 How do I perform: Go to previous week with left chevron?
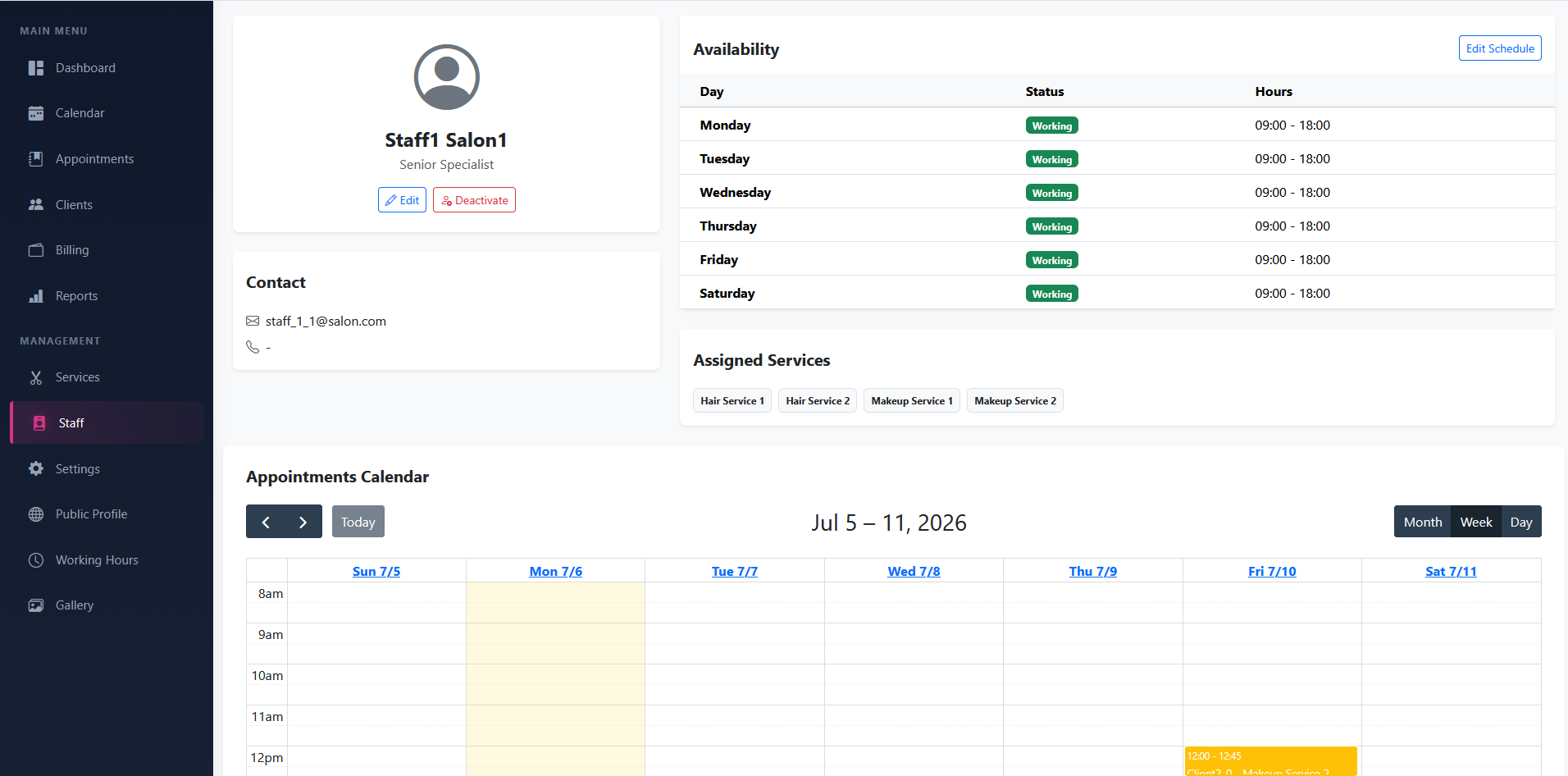pos(266,523)
